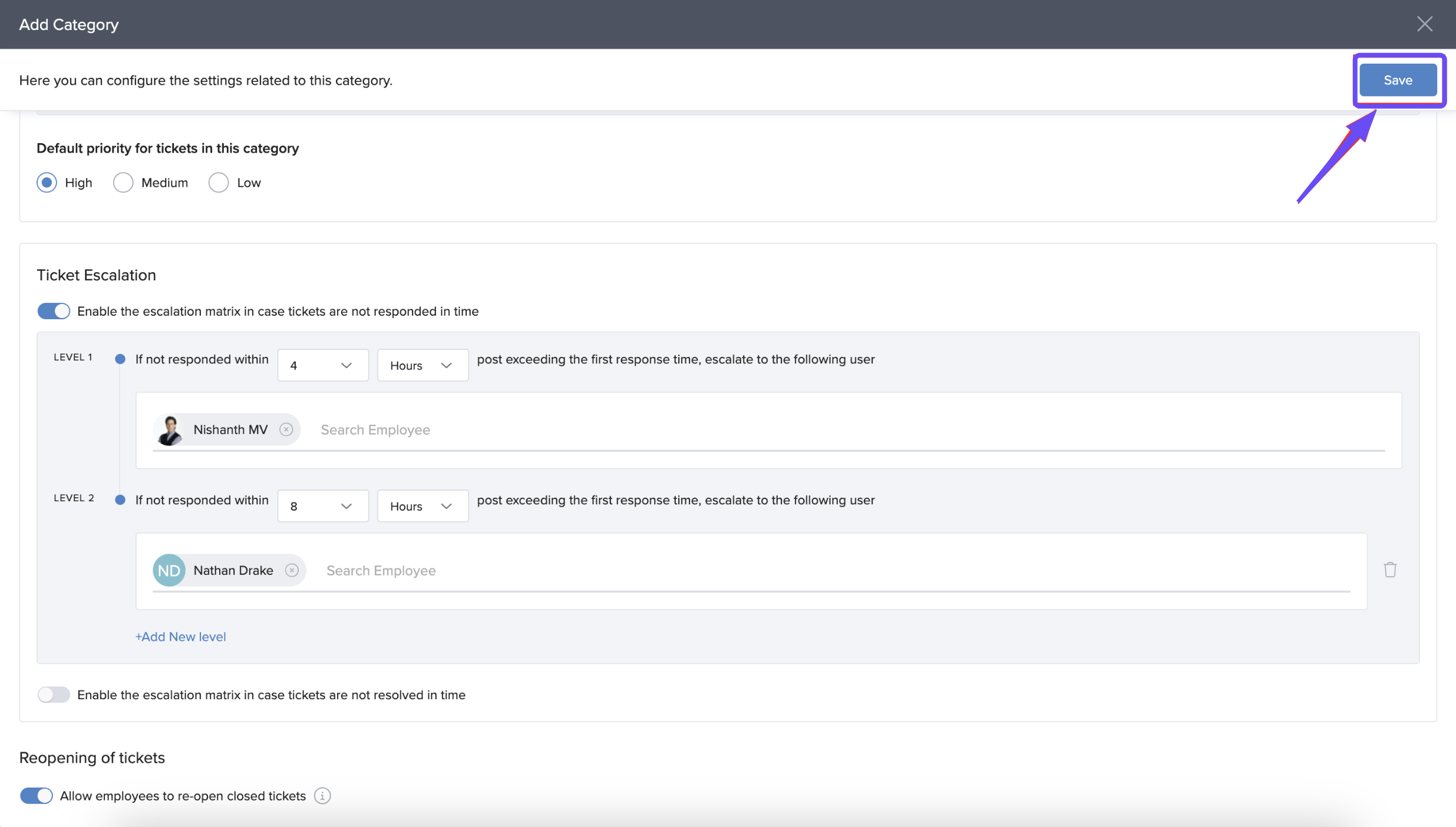Expand Level 2 Hours unit dropdown
1456x827 pixels.
pos(422,506)
